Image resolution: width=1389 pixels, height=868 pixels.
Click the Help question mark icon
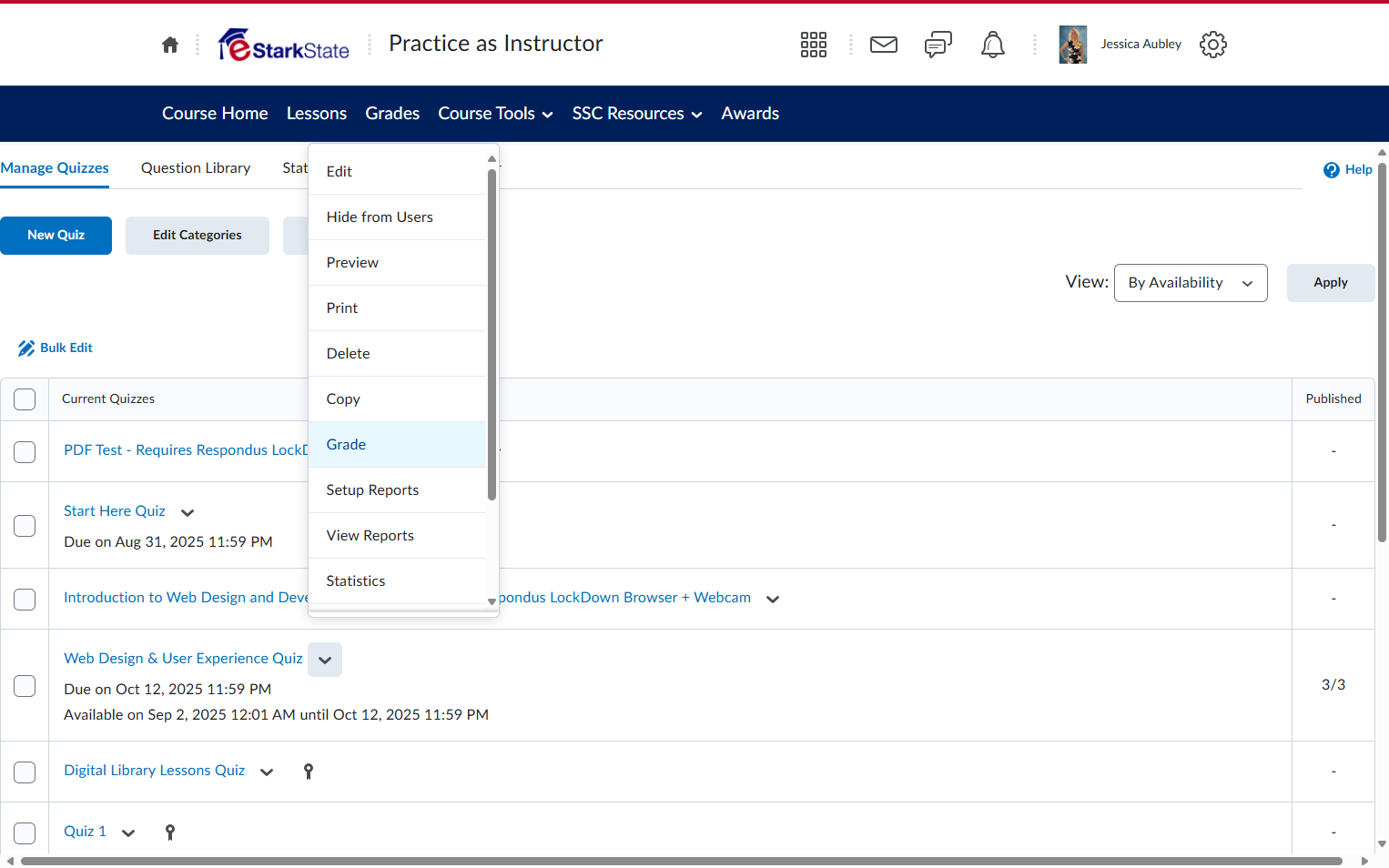click(1332, 170)
